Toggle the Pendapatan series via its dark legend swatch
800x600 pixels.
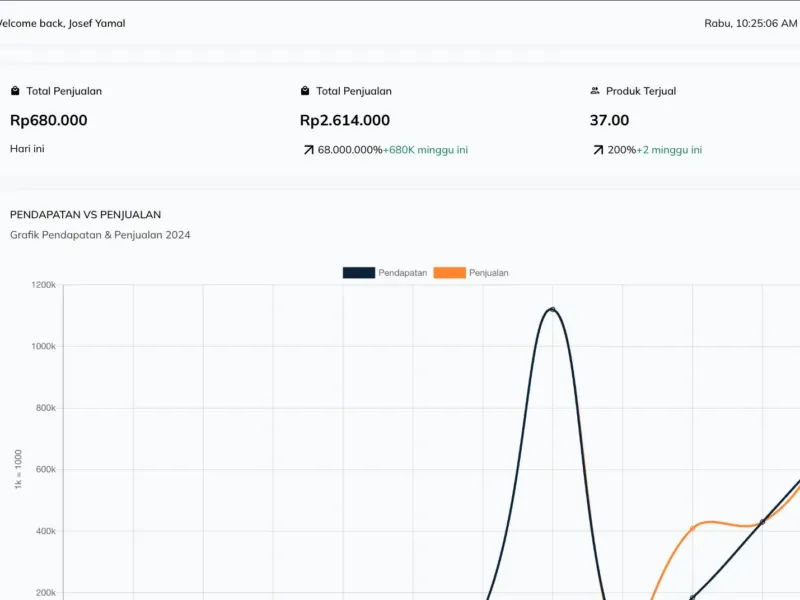(x=358, y=272)
